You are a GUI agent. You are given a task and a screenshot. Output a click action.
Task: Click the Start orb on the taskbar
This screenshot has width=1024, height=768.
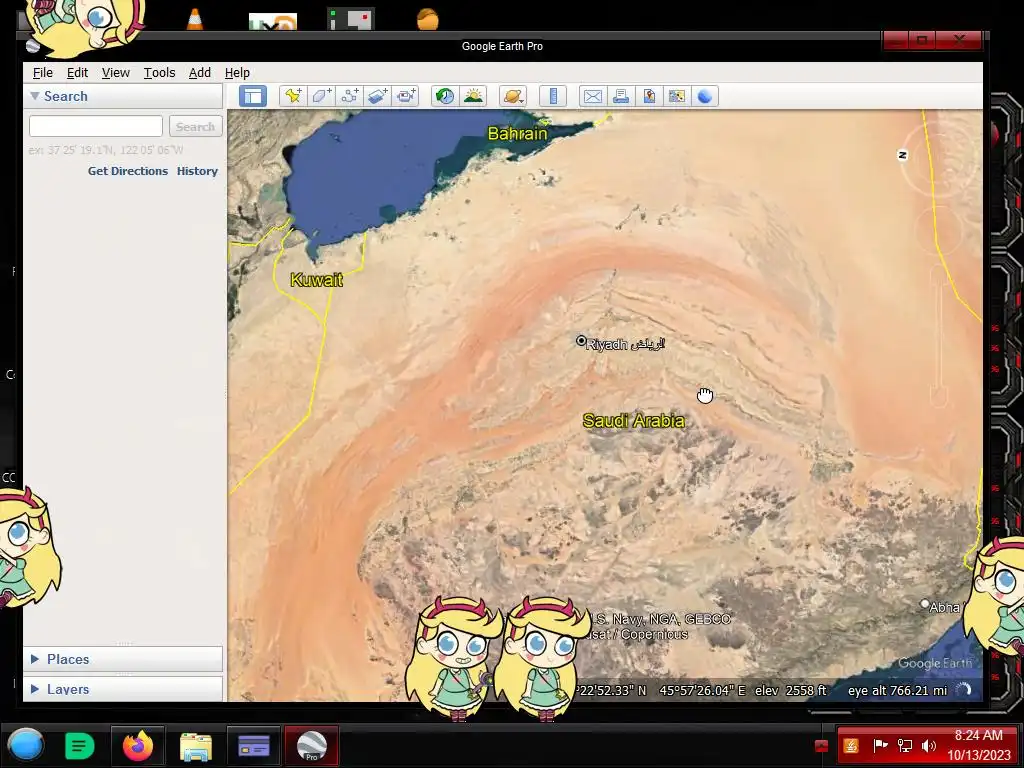coord(26,745)
